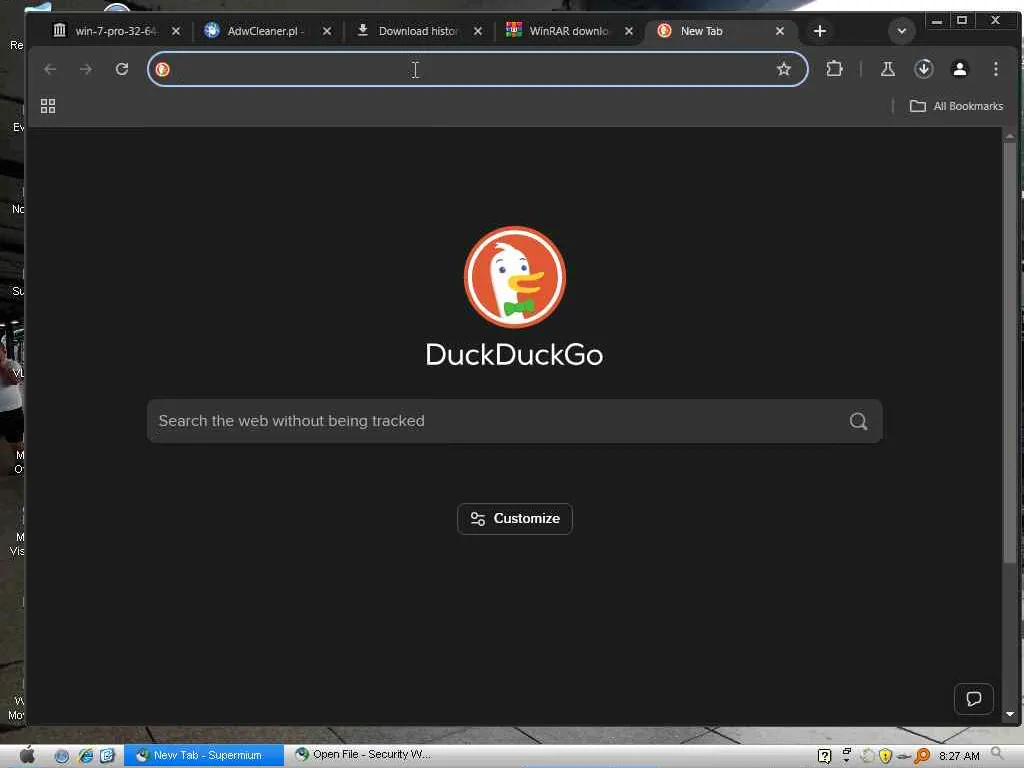
Task: Click the page scroll down arrow
Action: click(x=1010, y=714)
